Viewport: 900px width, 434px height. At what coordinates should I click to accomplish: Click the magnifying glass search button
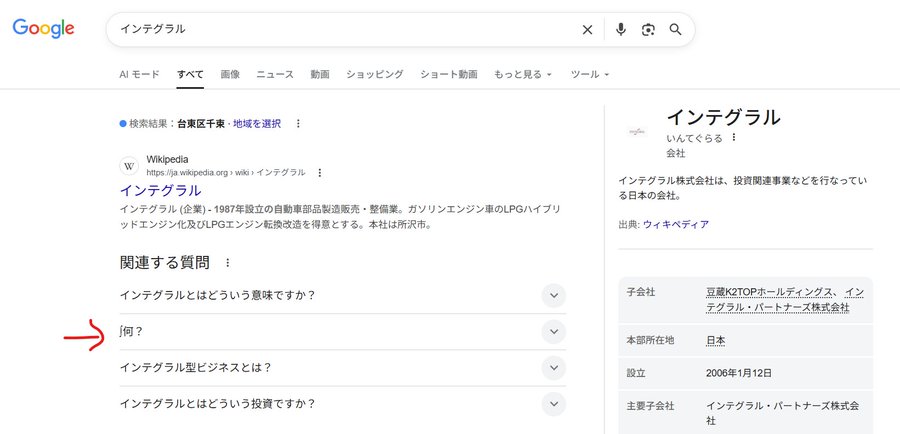point(676,30)
